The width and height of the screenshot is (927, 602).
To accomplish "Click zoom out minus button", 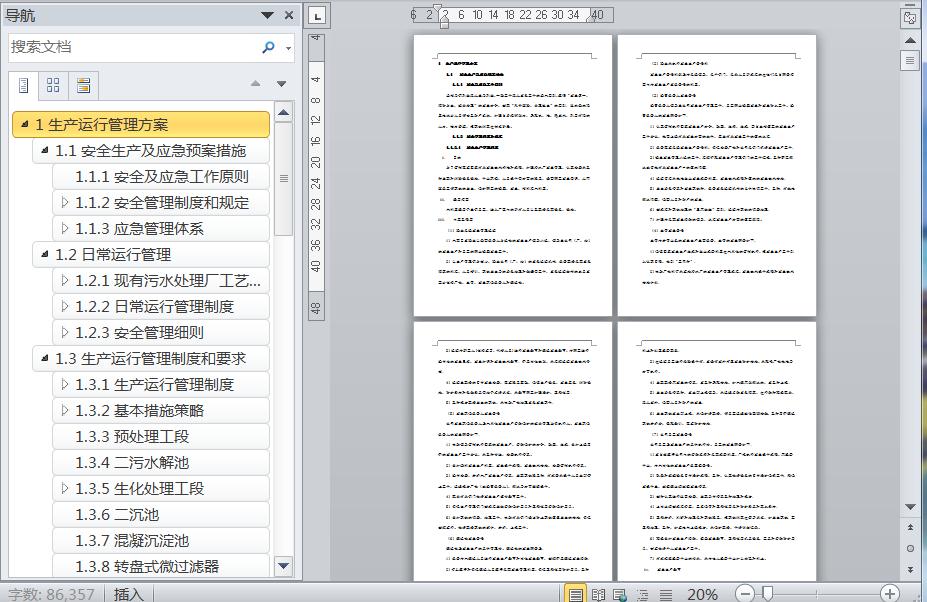I will point(746,593).
